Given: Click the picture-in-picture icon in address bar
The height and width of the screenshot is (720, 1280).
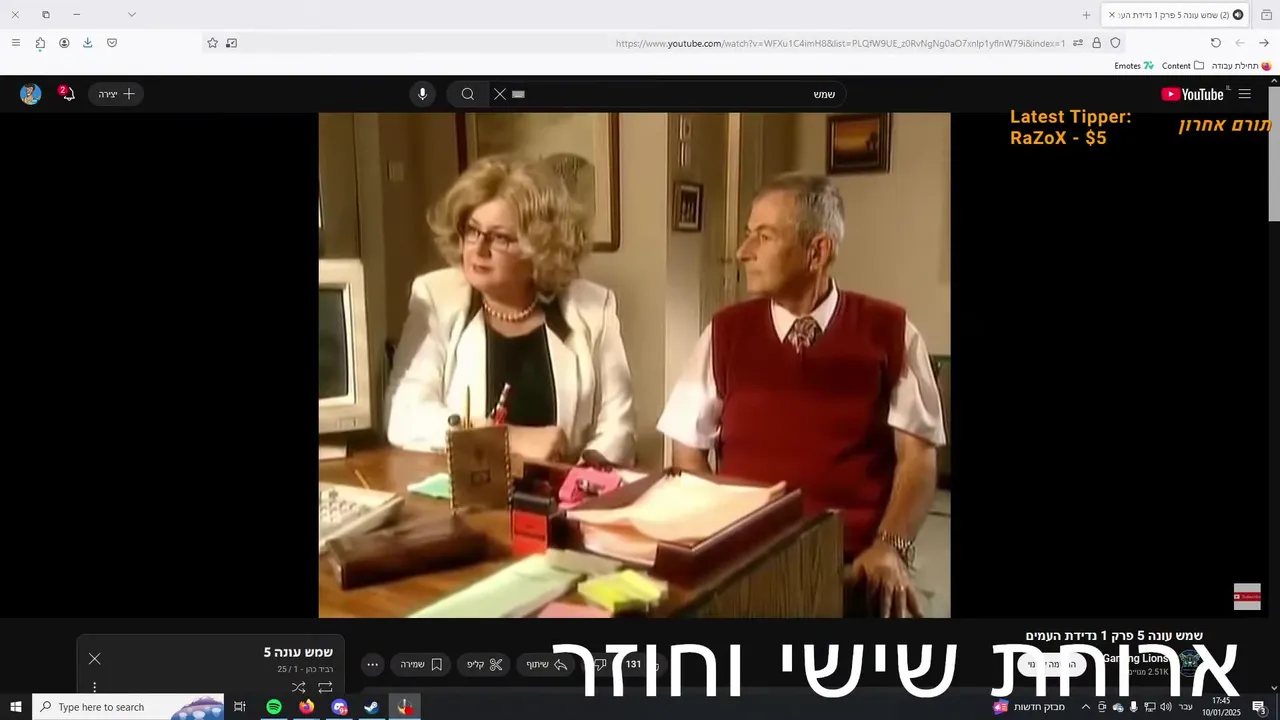Looking at the screenshot, I should (231, 43).
